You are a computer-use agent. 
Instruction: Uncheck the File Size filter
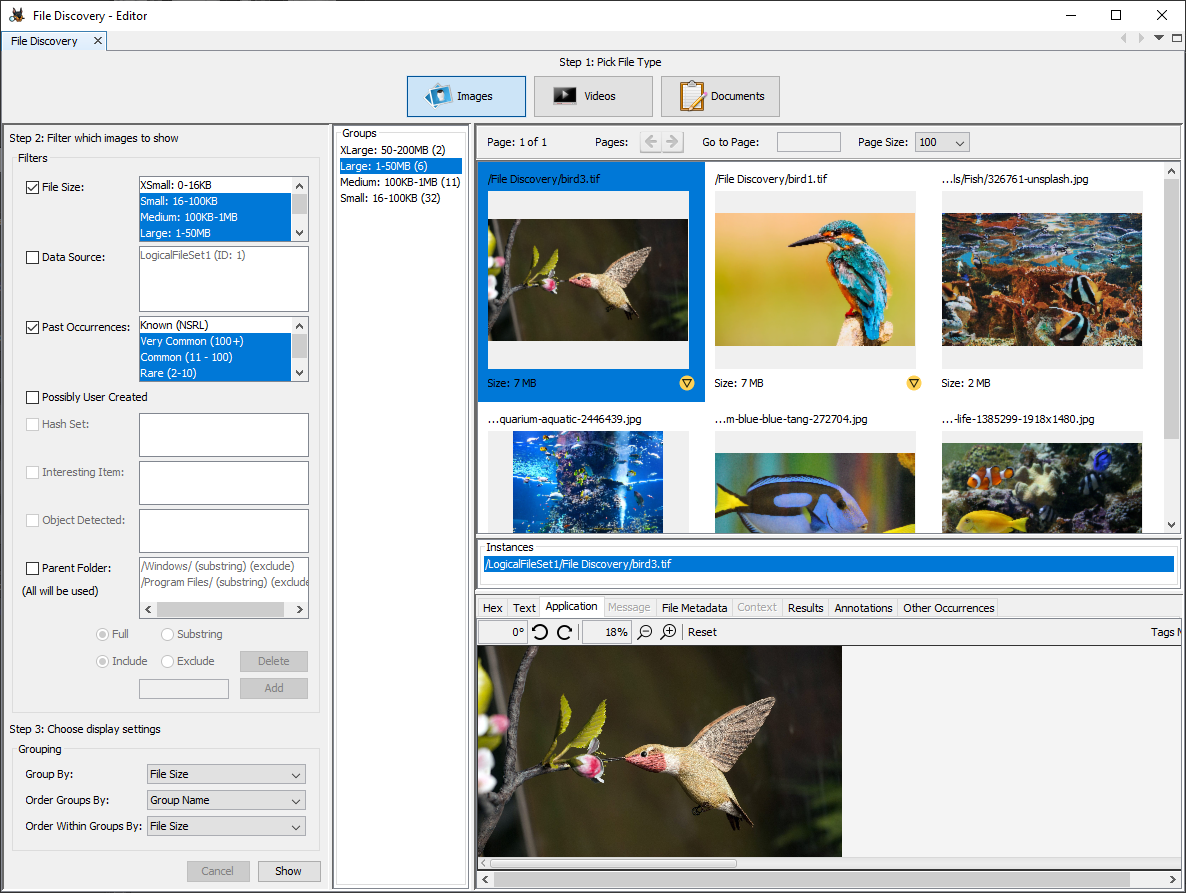[x=33, y=187]
